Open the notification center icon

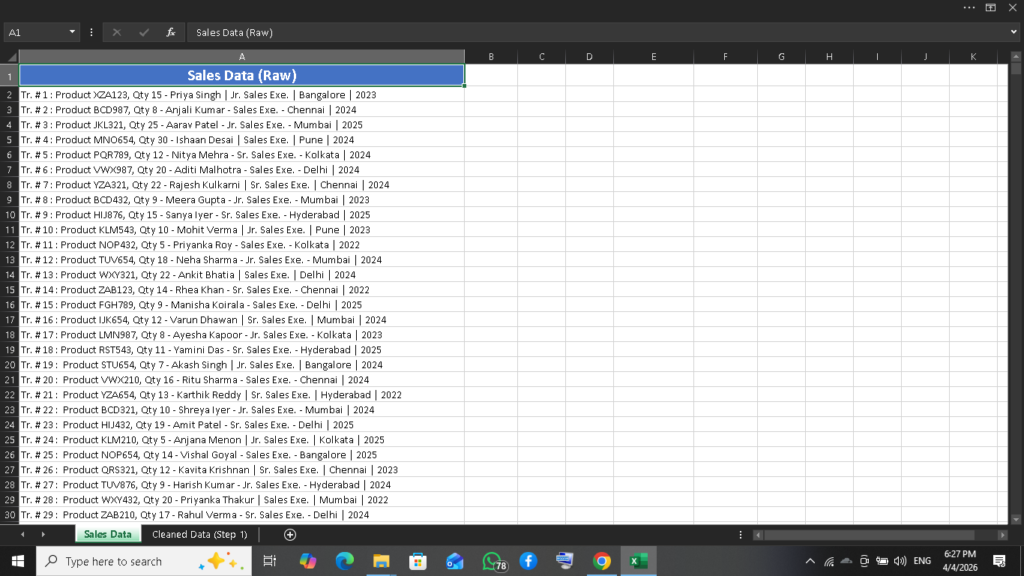[x=999, y=561]
